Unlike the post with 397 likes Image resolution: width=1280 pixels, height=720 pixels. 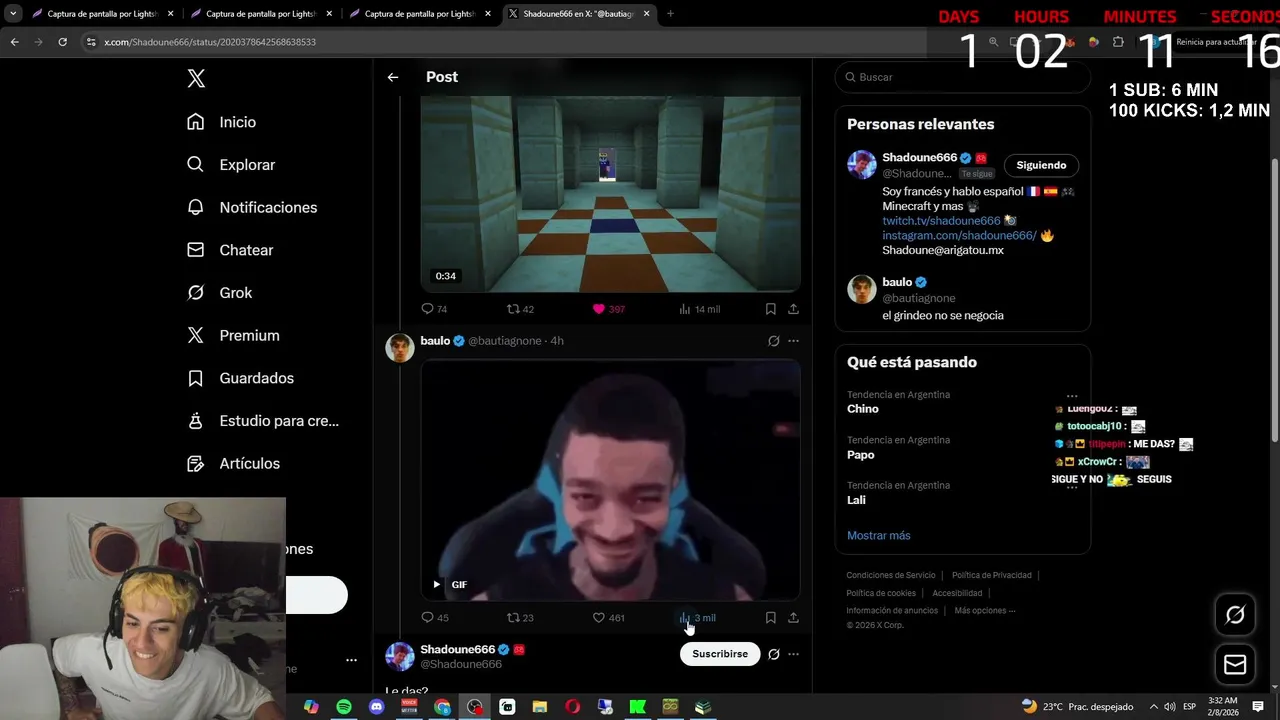599,309
